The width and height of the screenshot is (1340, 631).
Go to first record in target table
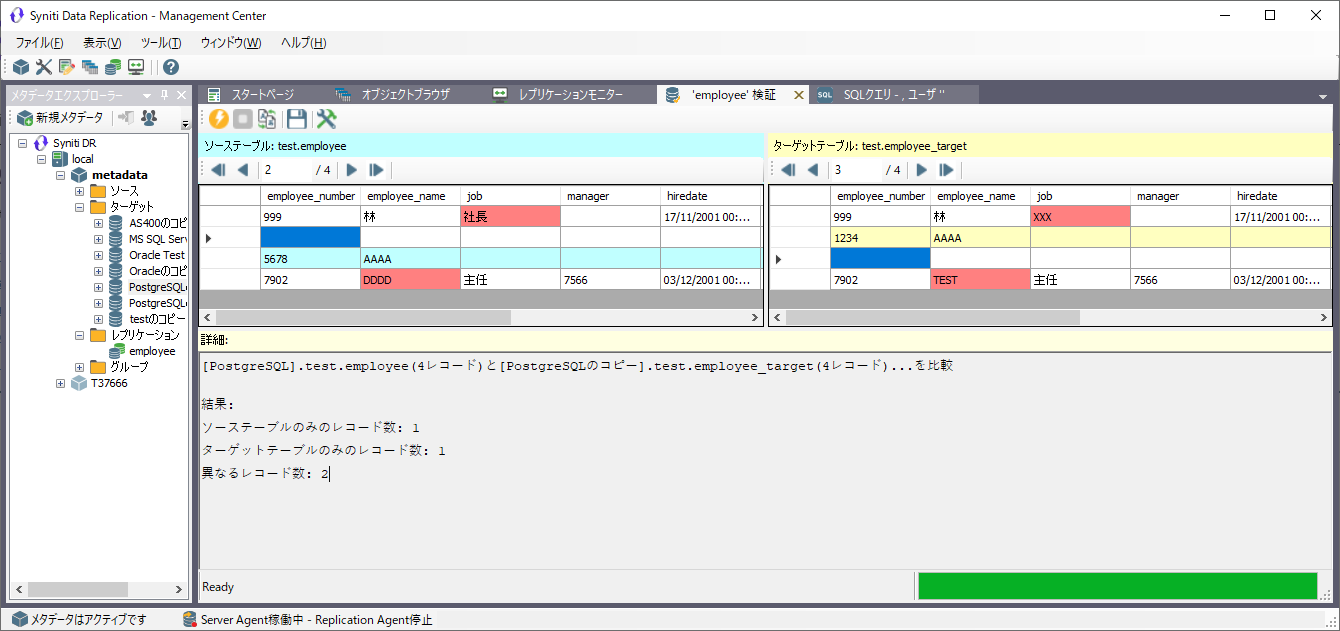[x=789, y=170]
